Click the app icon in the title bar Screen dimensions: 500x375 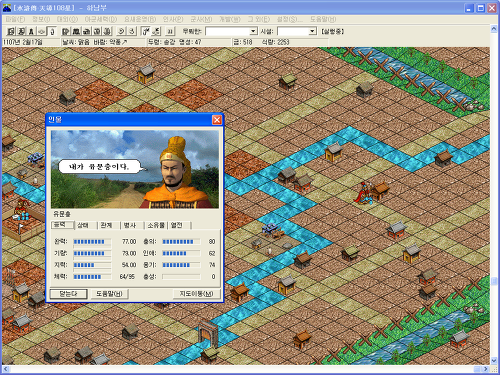pos(7,8)
